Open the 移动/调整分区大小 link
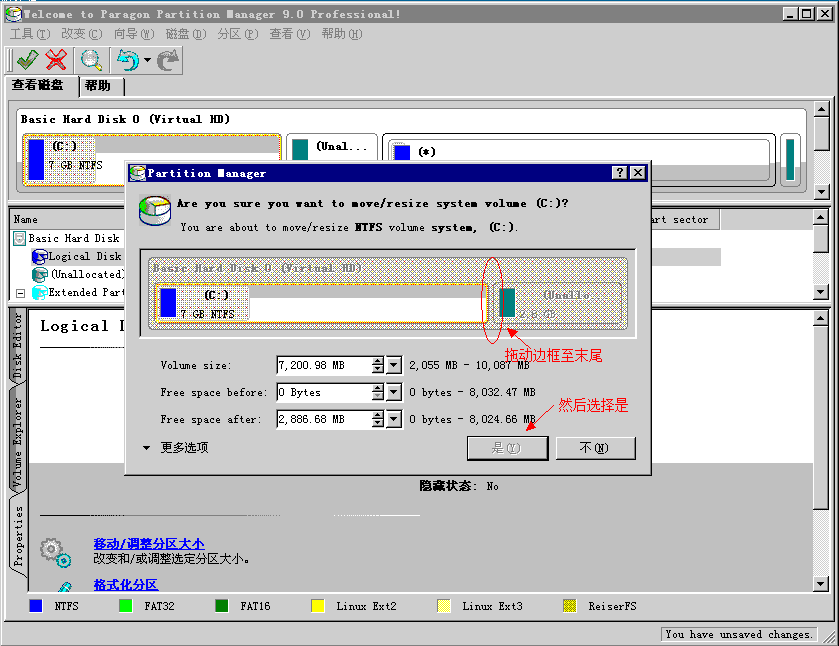Viewport: 839px width, 646px height. 148,543
